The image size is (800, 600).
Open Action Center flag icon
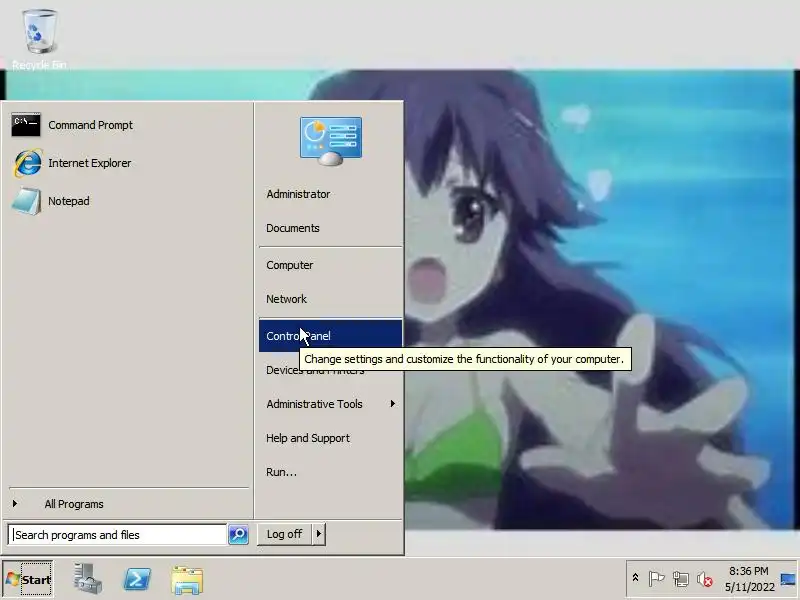(x=656, y=579)
